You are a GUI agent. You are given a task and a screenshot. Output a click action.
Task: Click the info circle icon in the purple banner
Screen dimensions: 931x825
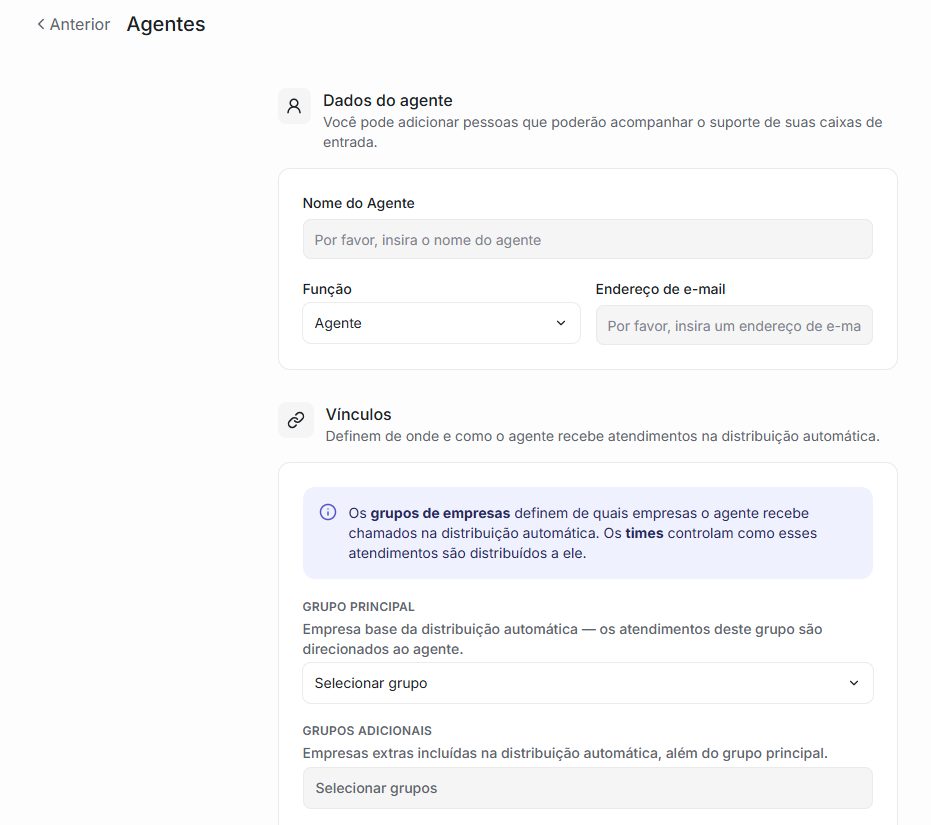[328, 512]
